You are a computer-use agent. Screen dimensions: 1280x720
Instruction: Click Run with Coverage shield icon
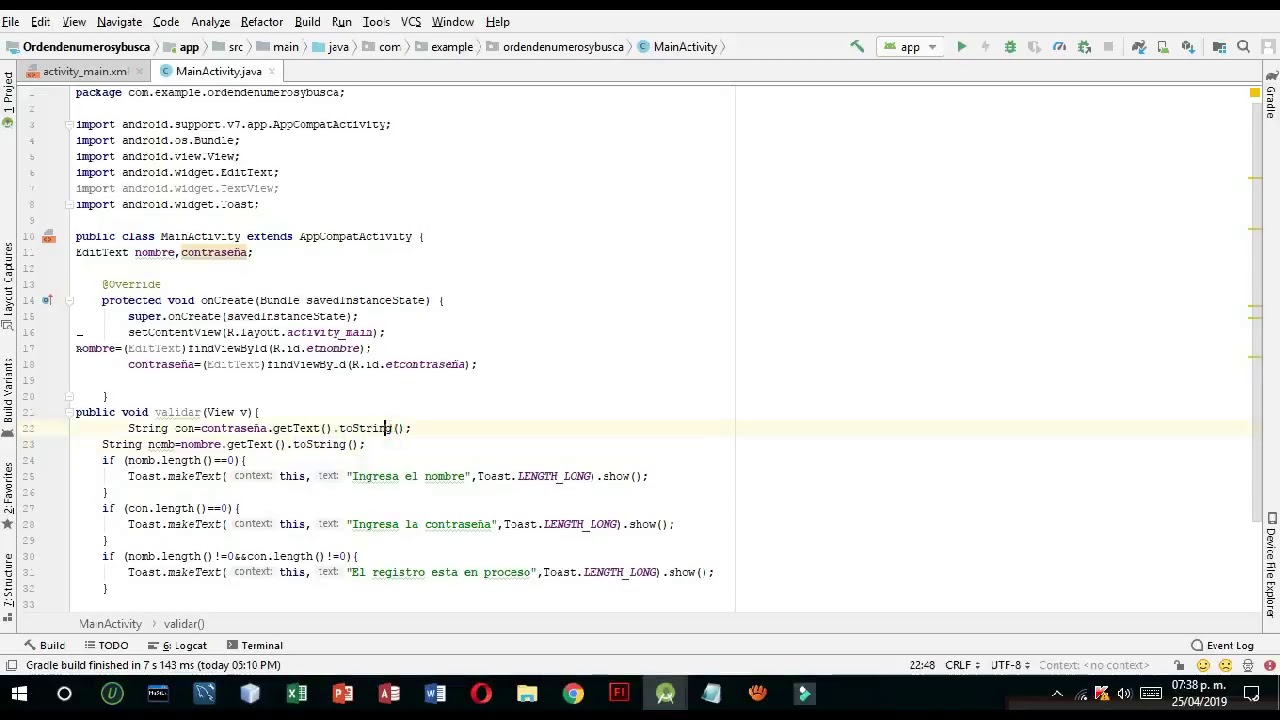tap(1034, 47)
